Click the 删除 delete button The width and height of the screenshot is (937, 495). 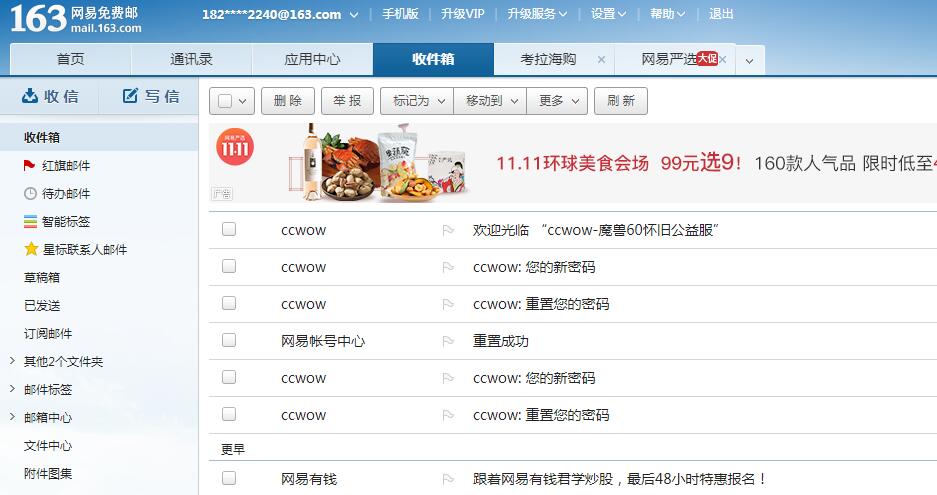[x=287, y=100]
